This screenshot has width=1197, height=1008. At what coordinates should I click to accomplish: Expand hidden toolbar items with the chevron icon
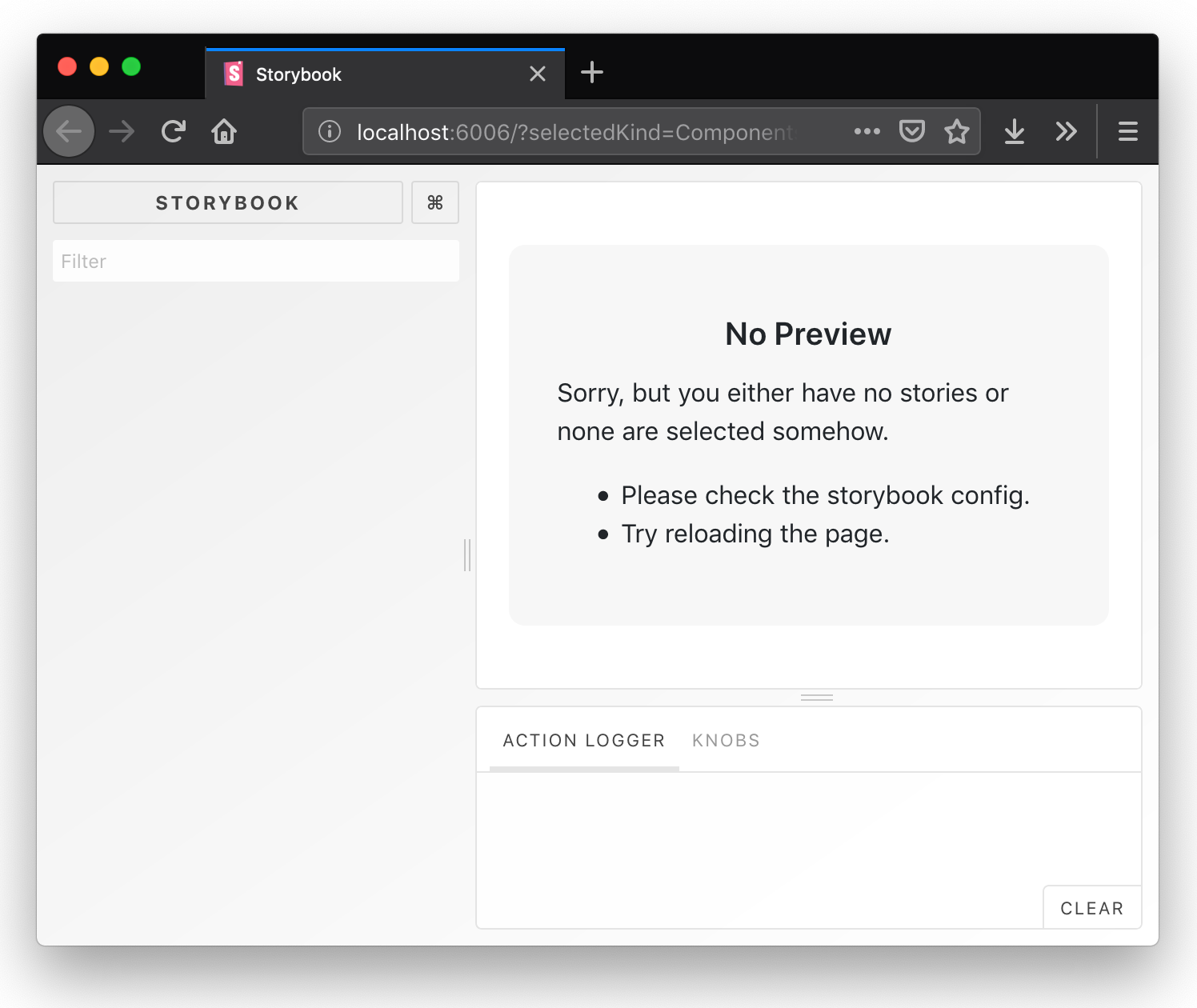pos(1066,130)
